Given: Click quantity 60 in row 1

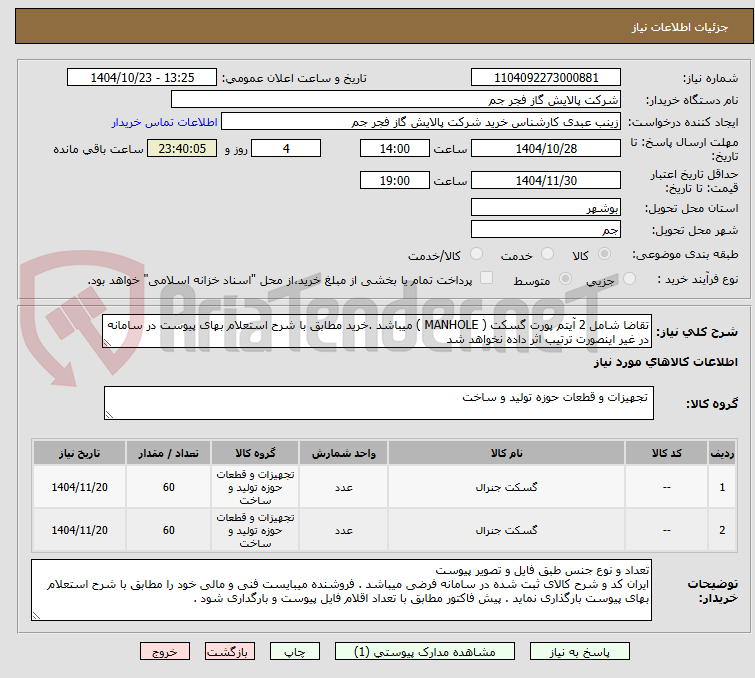Looking at the screenshot, I should (169, 487).
